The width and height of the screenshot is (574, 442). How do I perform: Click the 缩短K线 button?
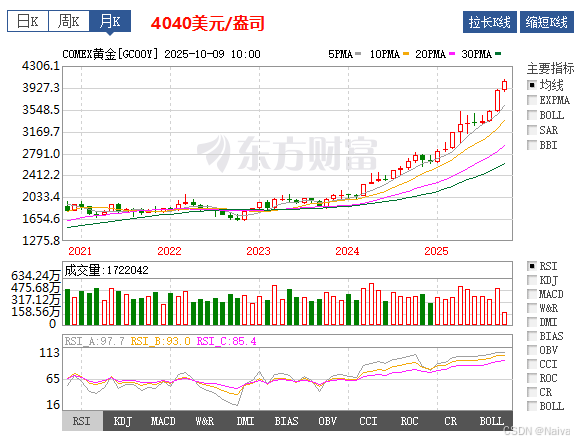tap(547, 22)
